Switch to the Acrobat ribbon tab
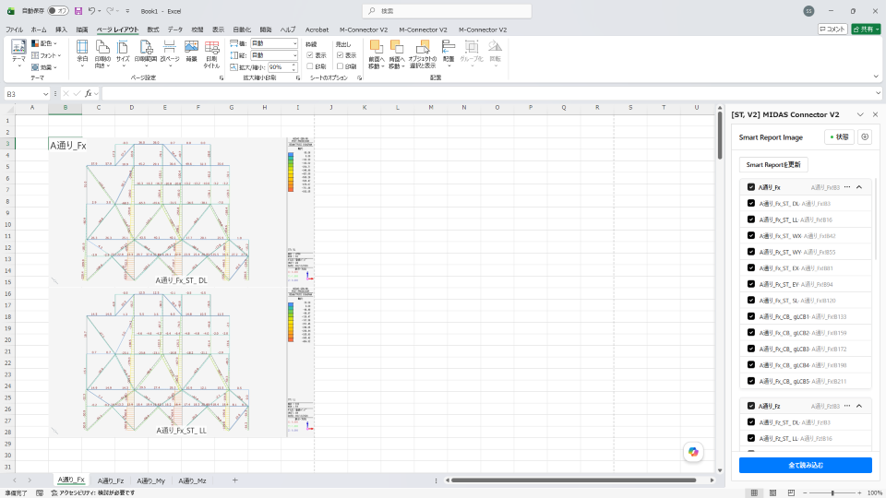This screenshot has width=886, height=498. [316, 29]
